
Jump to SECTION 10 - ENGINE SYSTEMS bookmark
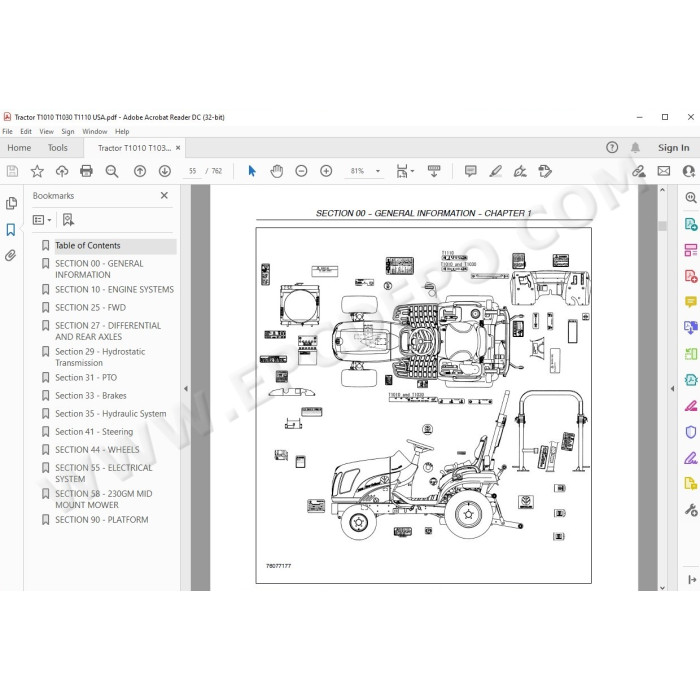point(114,290)
